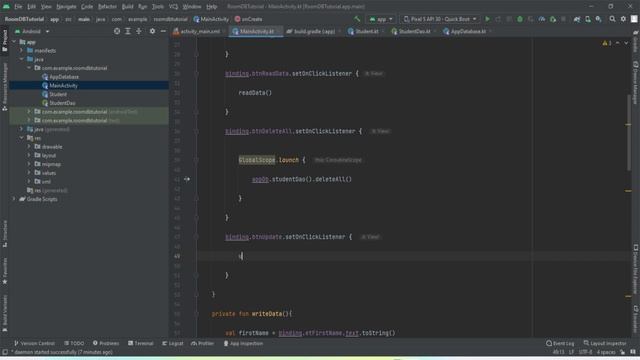Click the yellow warning indicator in editor
Viewport: 640px width, 360px height.
coord(607,43)
